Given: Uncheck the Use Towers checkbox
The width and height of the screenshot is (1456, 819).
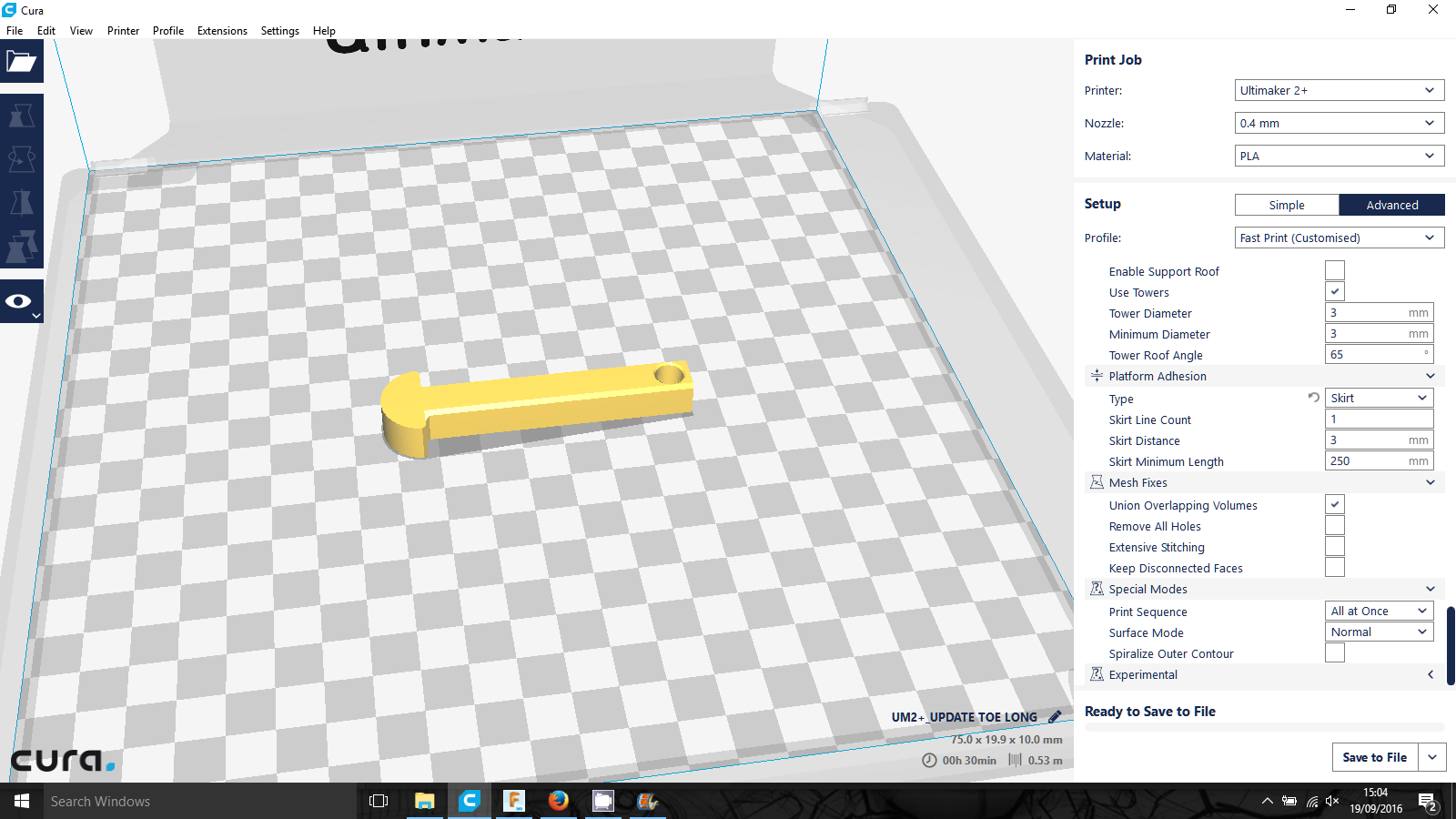Looking at the screenshot, I should click(1334, 292).
